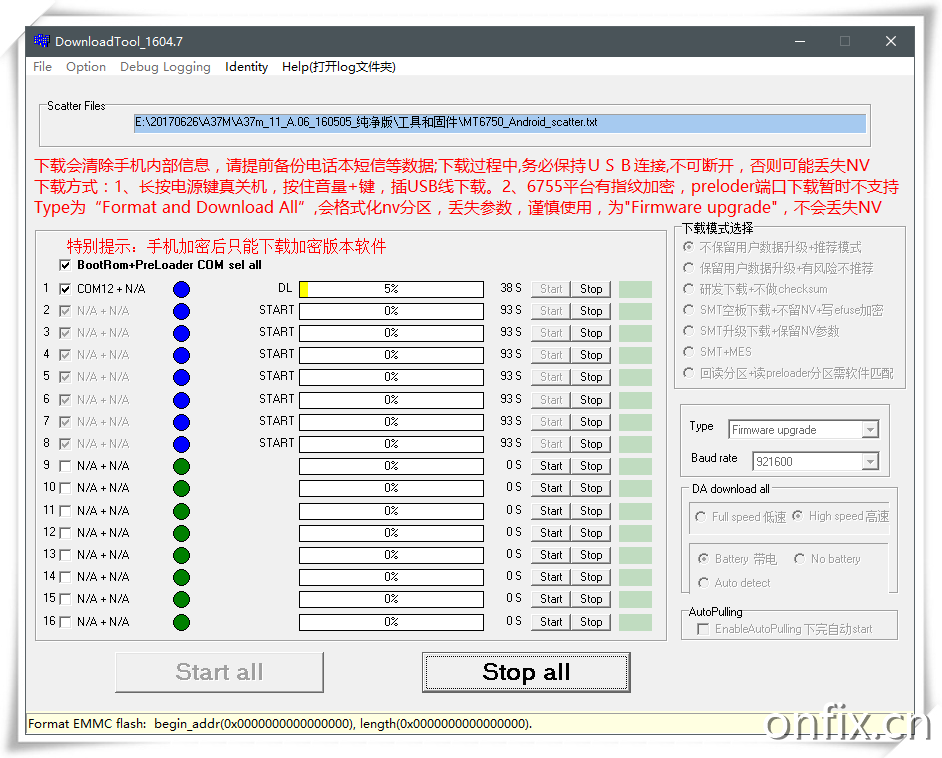942x758 pixels.
Task: Check EnableAutoPulling option
Action: [x=702, y=629]
